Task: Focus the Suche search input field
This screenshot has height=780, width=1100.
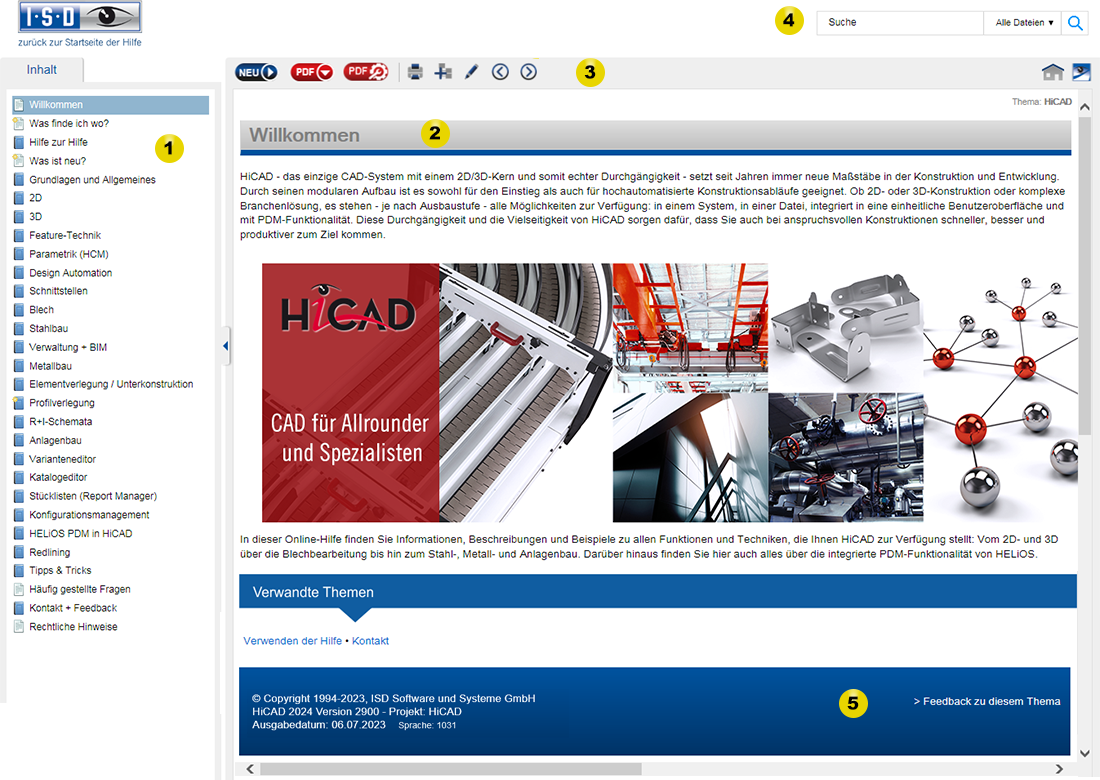Action: [900, 22]
